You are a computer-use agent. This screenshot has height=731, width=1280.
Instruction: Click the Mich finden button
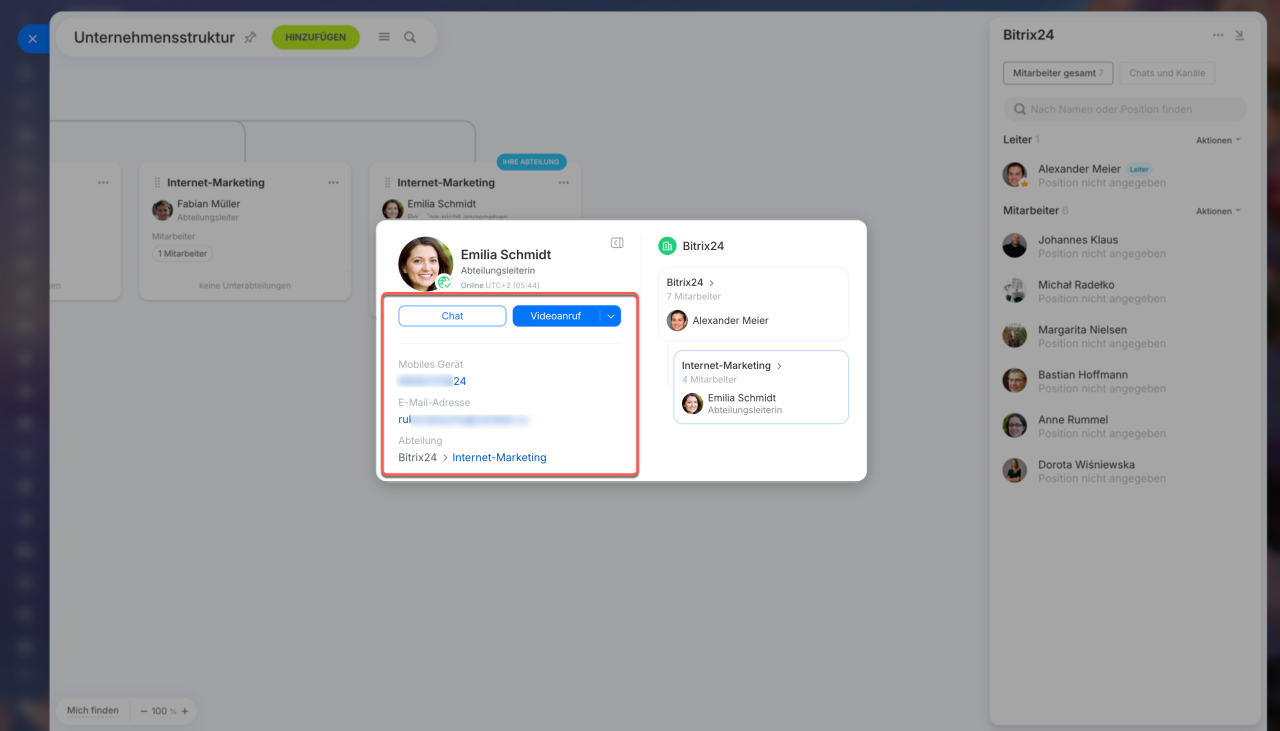pyautogui.click(x=93, y=710)
